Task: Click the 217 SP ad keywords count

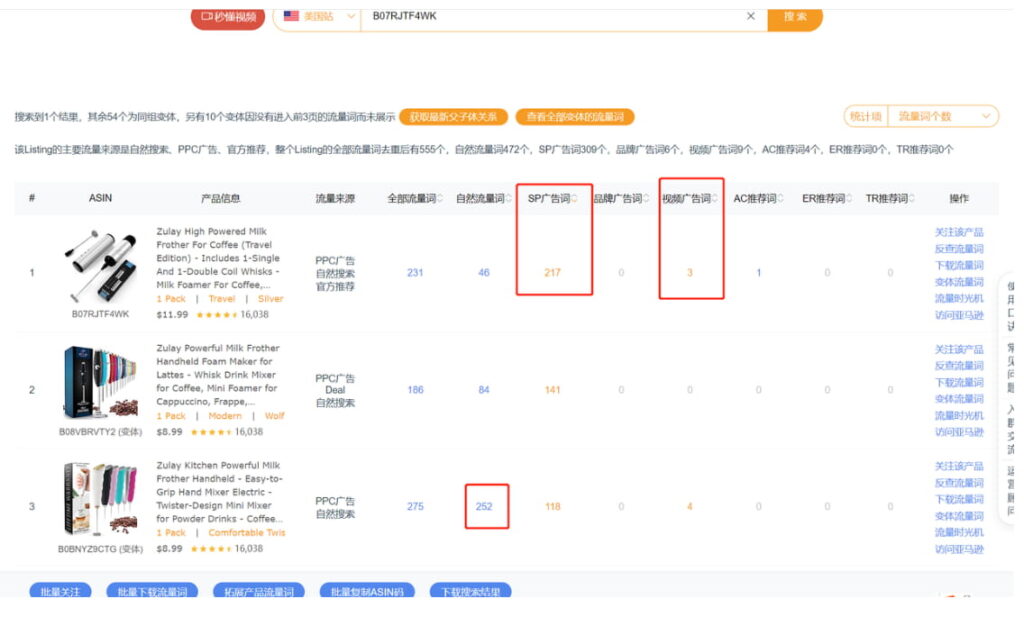Action: coord(552,273)
